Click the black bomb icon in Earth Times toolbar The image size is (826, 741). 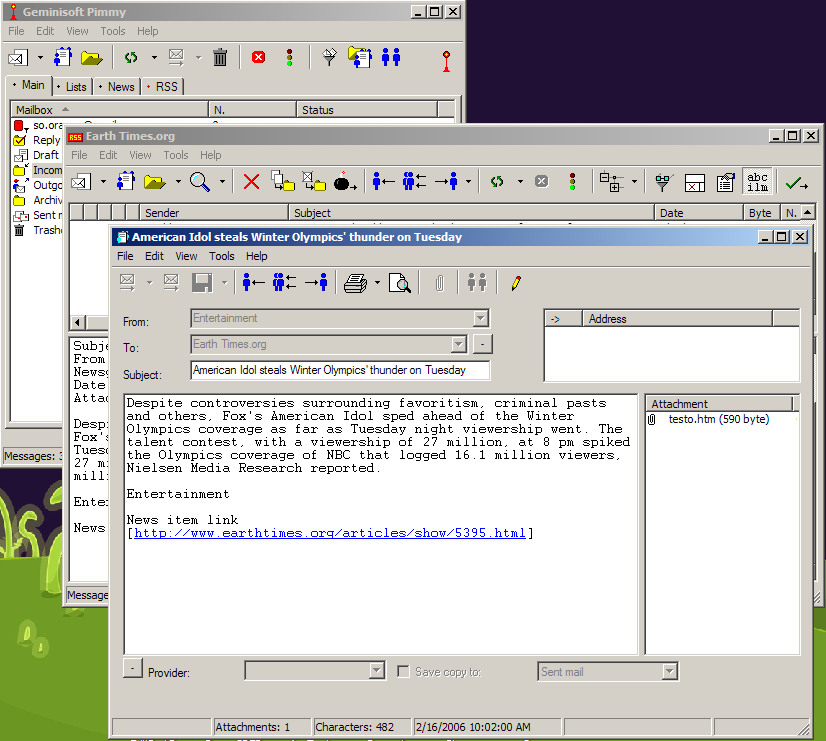(x=345, y=182)
